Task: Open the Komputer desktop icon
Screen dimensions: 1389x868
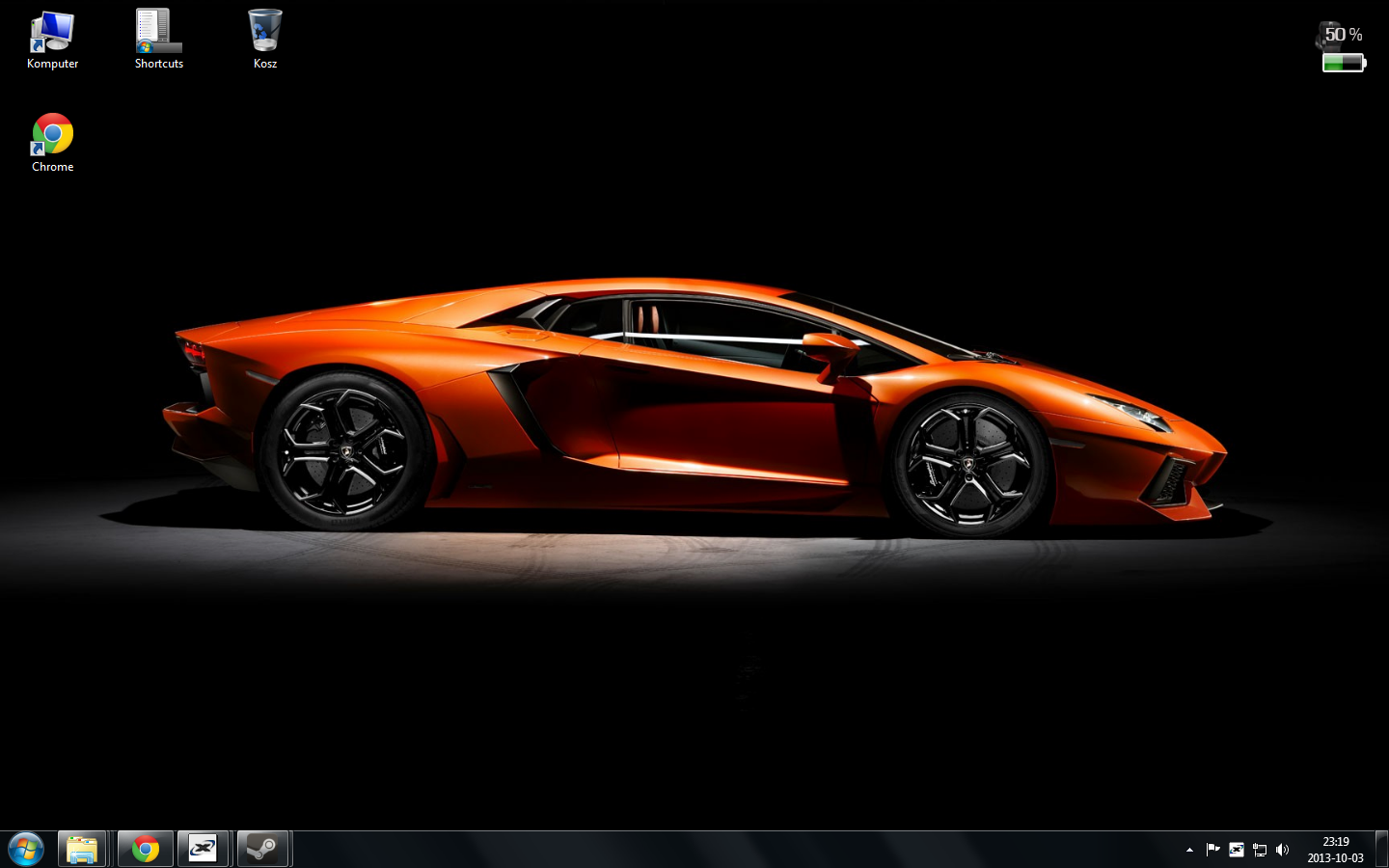Action: [x=52, y=40]
